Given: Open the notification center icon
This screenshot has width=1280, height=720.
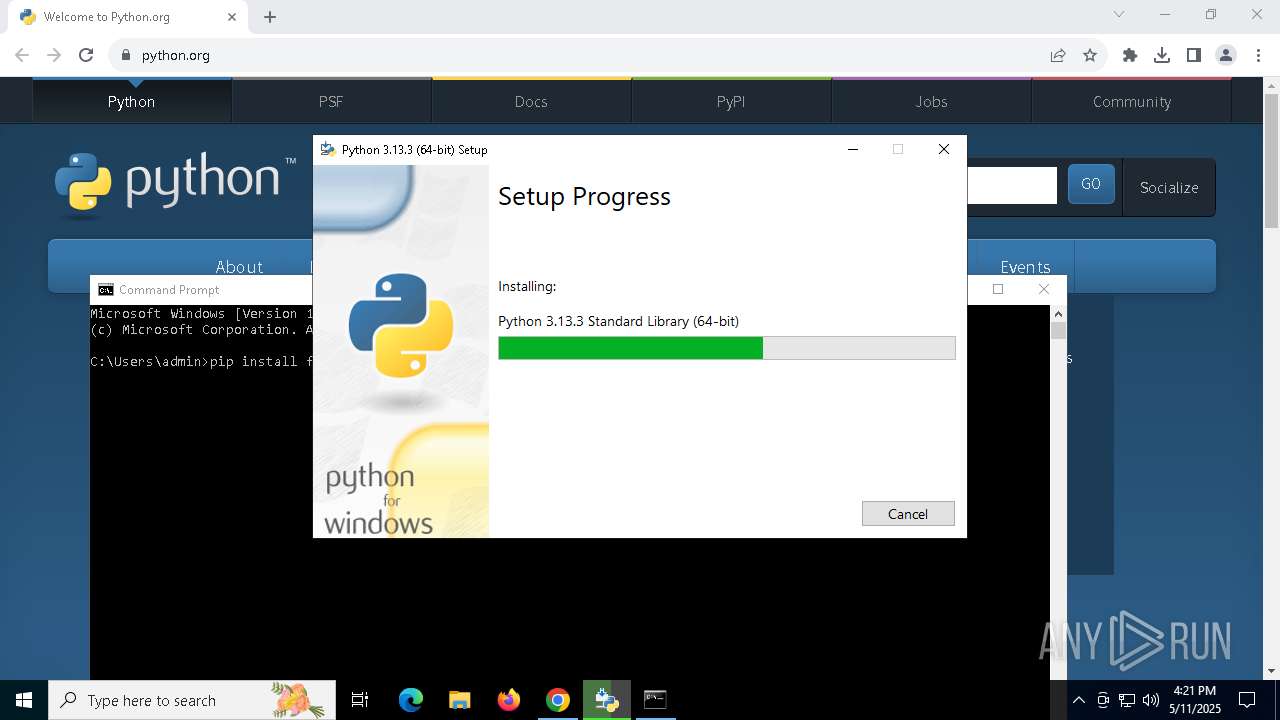Looking at the screenshot, I should click(1247, 700).
